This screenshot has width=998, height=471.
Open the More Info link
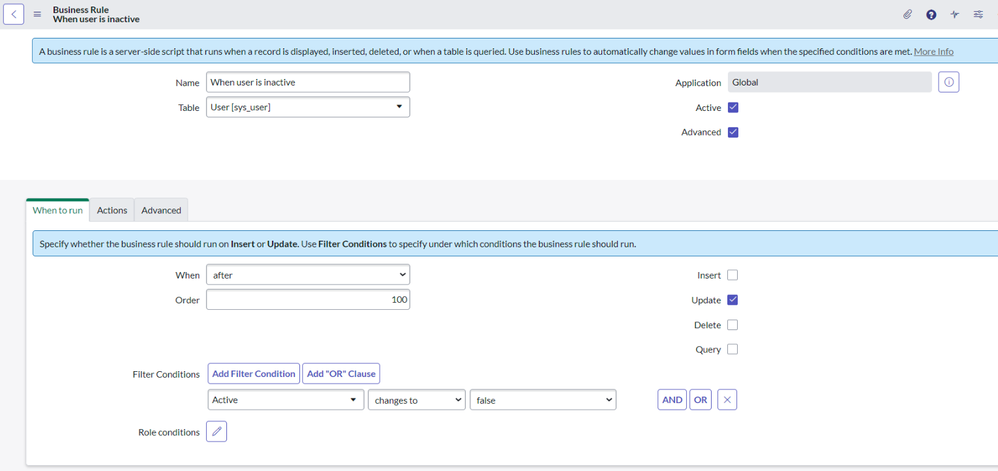pyautogui.click(x=934, y=52)
